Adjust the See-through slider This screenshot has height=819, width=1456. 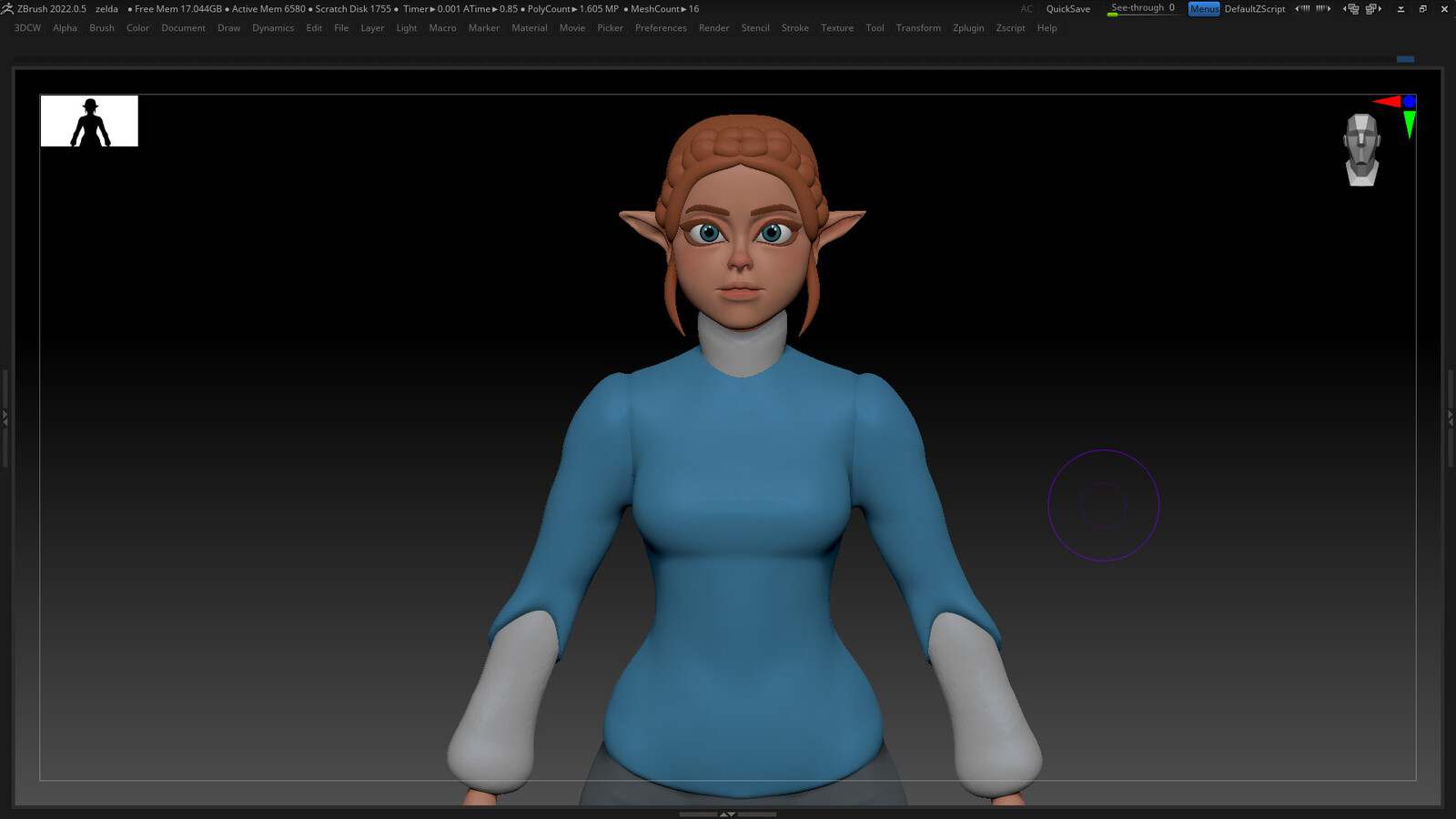(x=1143, y=8)
